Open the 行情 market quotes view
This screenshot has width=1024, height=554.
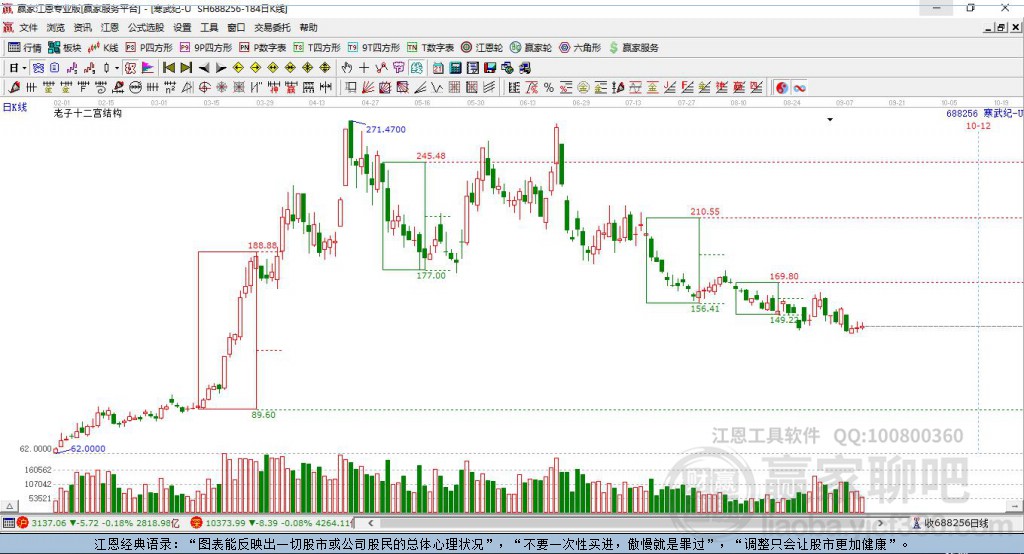tap(24, 48)
